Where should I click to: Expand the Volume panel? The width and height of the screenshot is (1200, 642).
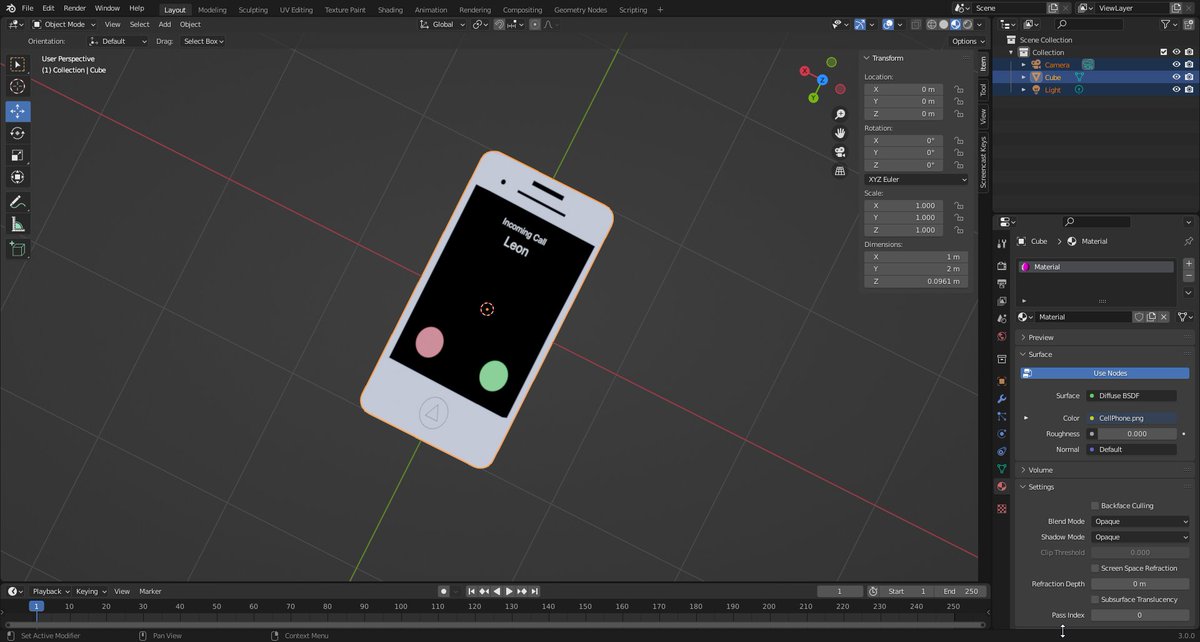(x=1040, y=470)
